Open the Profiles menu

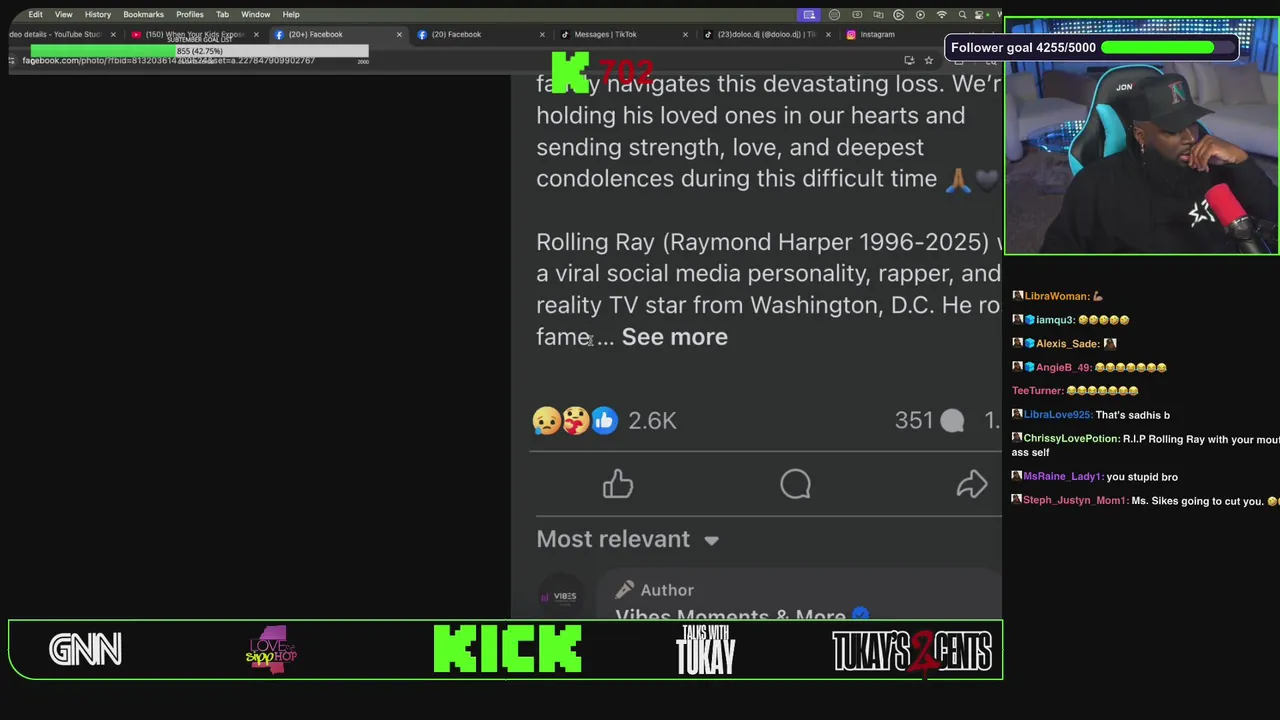click(x=190, y=14)
